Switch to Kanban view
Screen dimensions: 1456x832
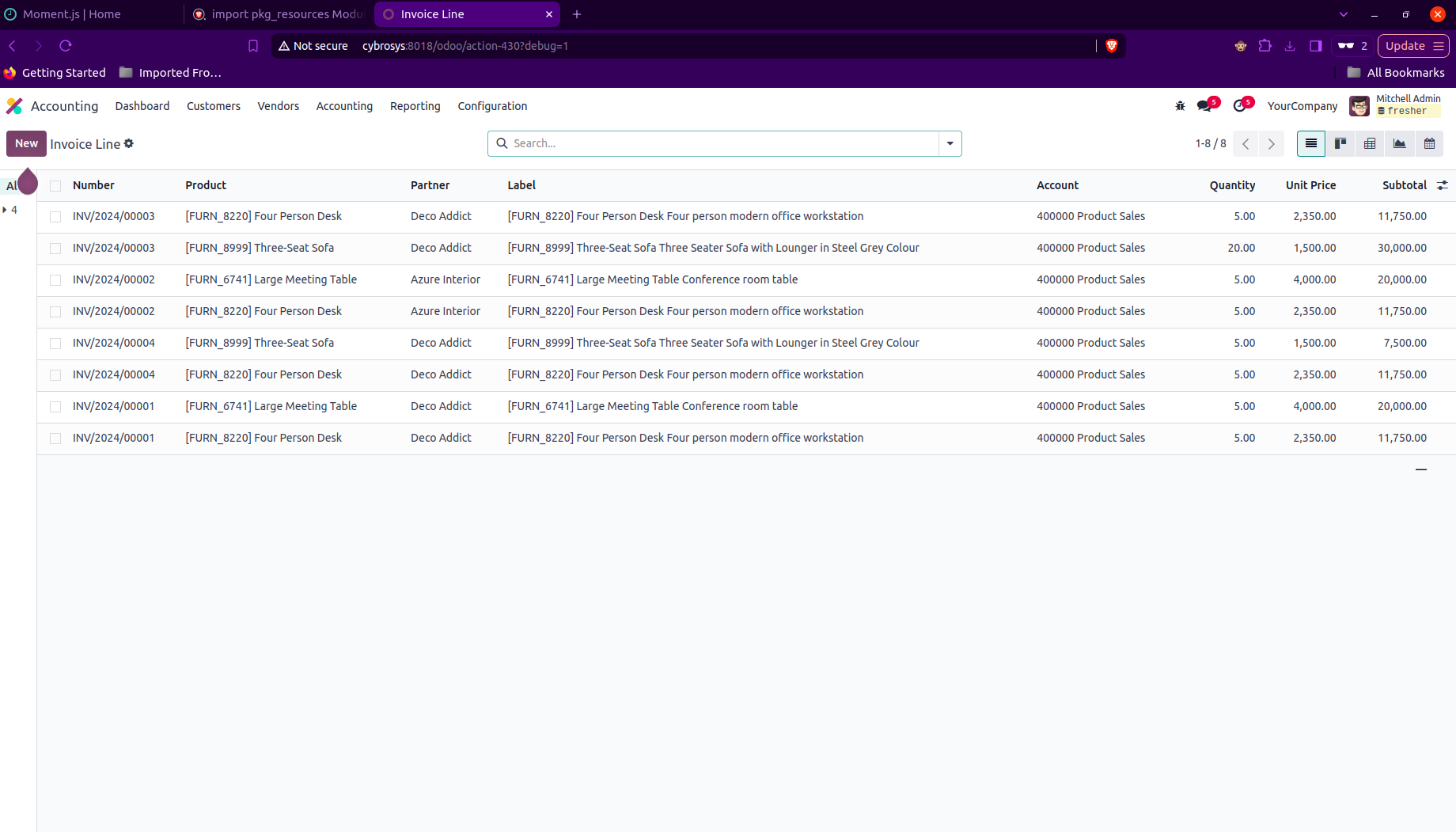[x=1340, y=143]
